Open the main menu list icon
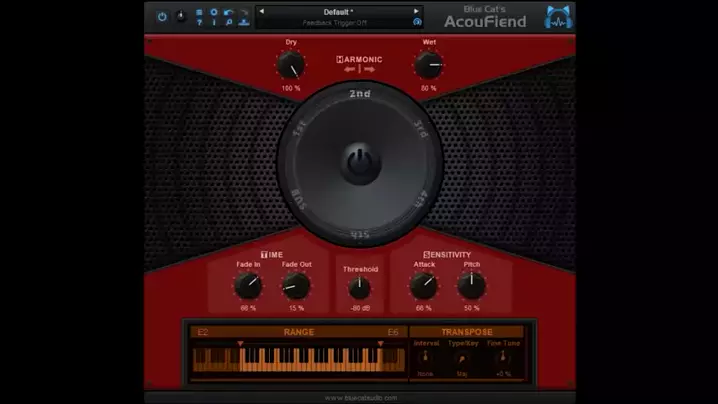This screenshot has width=718, height=404. pos(198,13)
